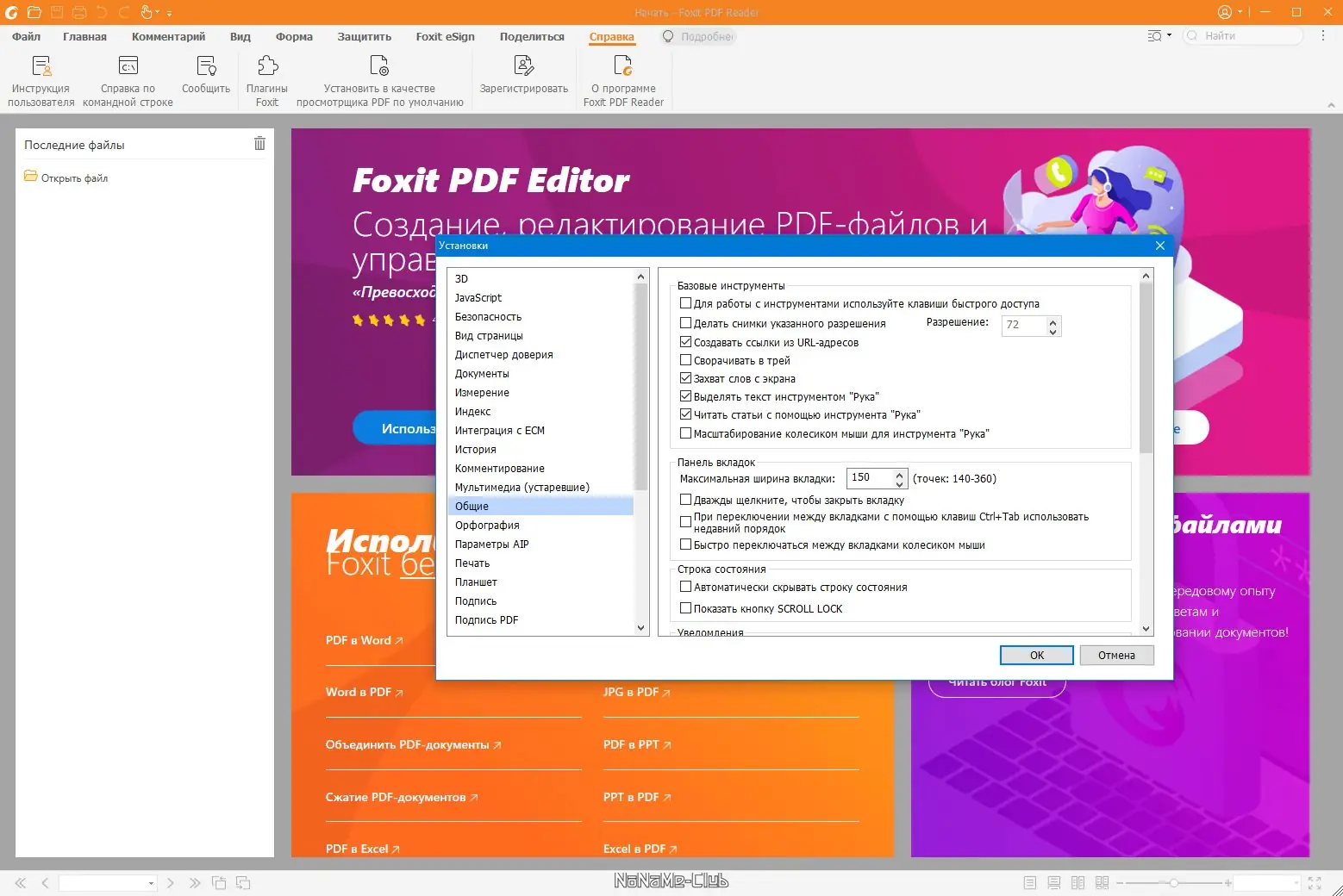Open Customize Quick Access Toolbar dropdown
This screenshot has width=1343, height=896.
click(169, 13)
